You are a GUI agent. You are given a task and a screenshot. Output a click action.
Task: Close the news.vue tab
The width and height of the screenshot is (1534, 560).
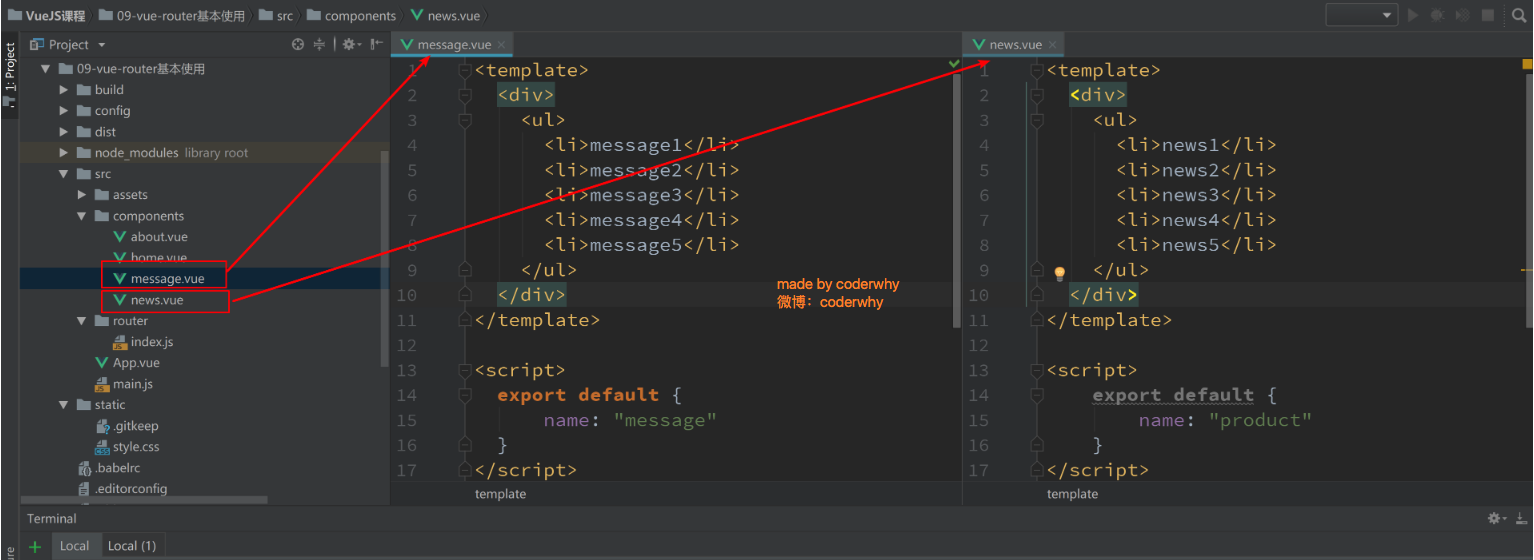pos(1053,45)
